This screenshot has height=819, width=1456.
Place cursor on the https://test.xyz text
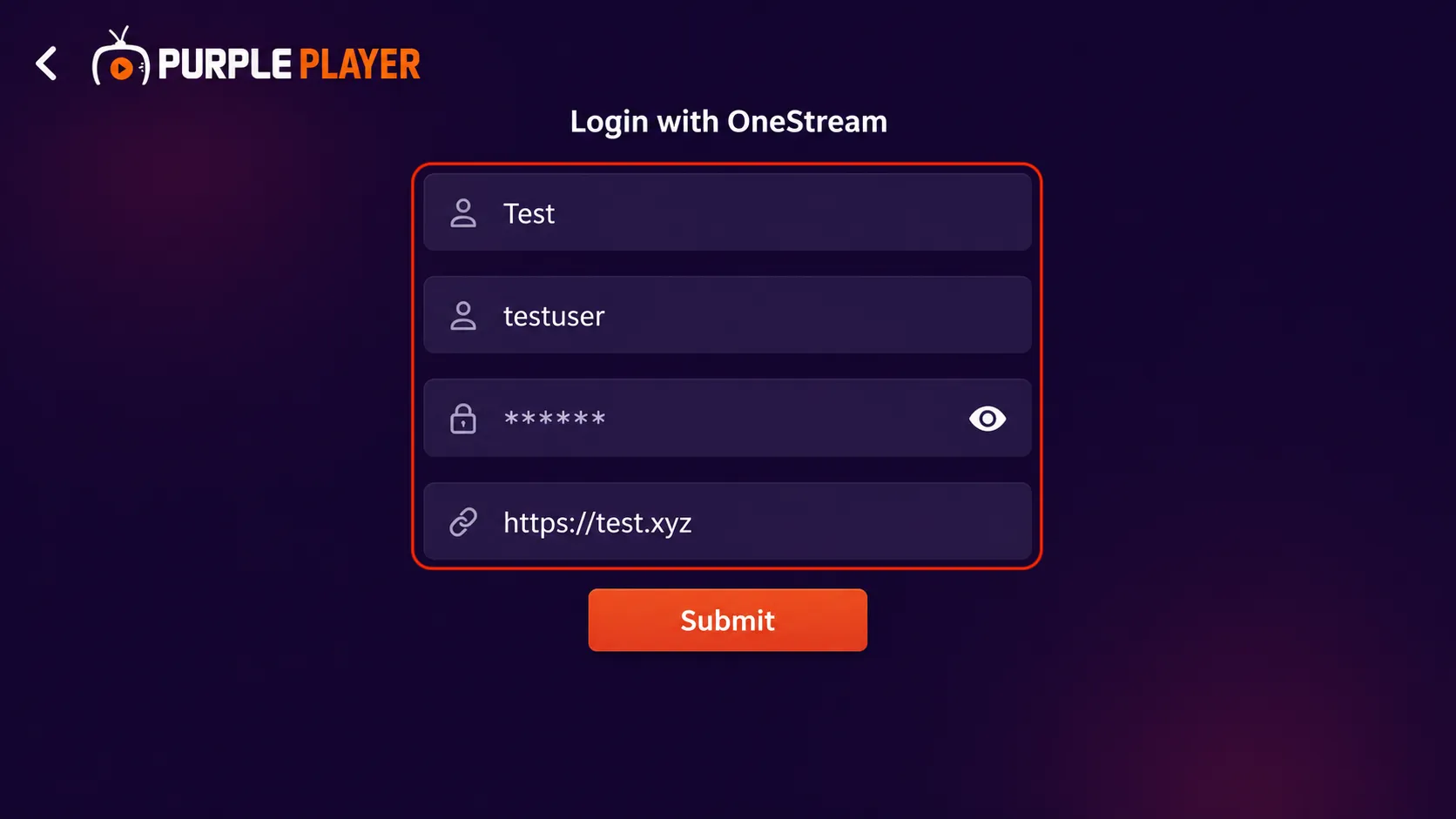pyautogui.click(x=597, y=522)
